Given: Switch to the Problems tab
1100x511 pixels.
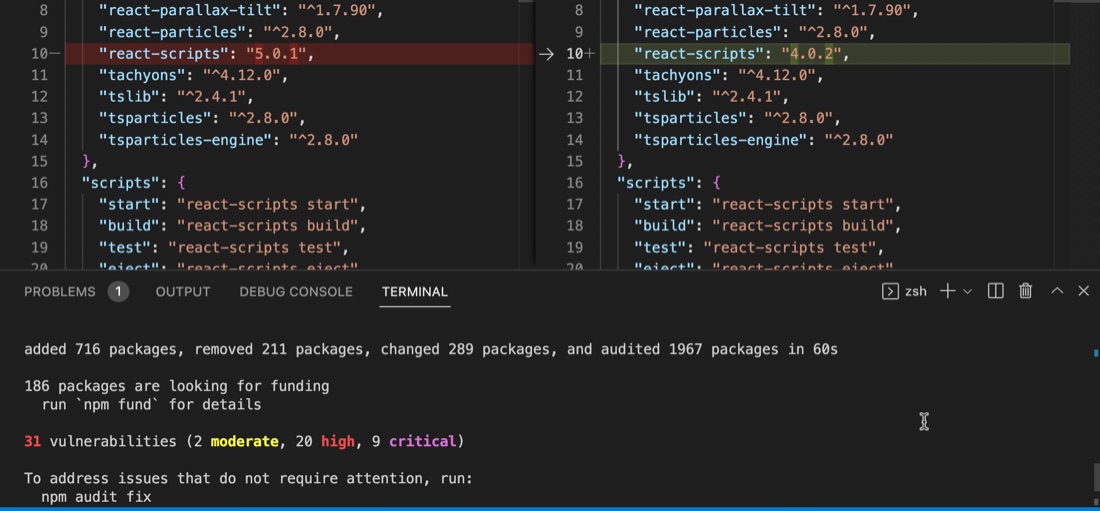Looking at the screenshot, I should coord(60,292).
